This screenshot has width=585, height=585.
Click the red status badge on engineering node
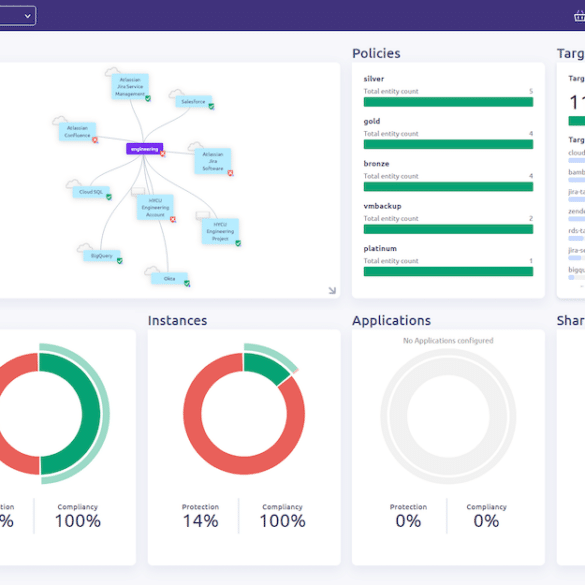point(163,153)
